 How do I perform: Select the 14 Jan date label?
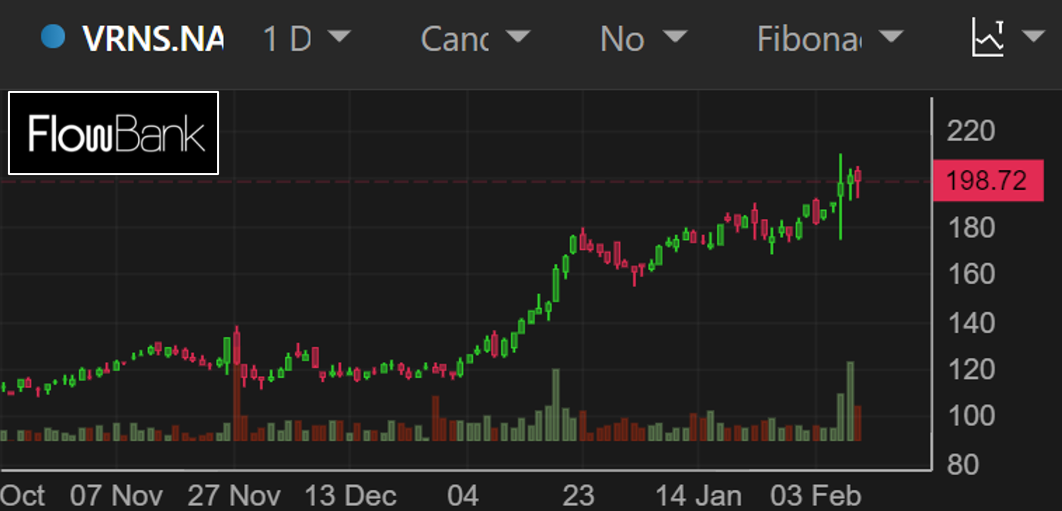point(698,496)
